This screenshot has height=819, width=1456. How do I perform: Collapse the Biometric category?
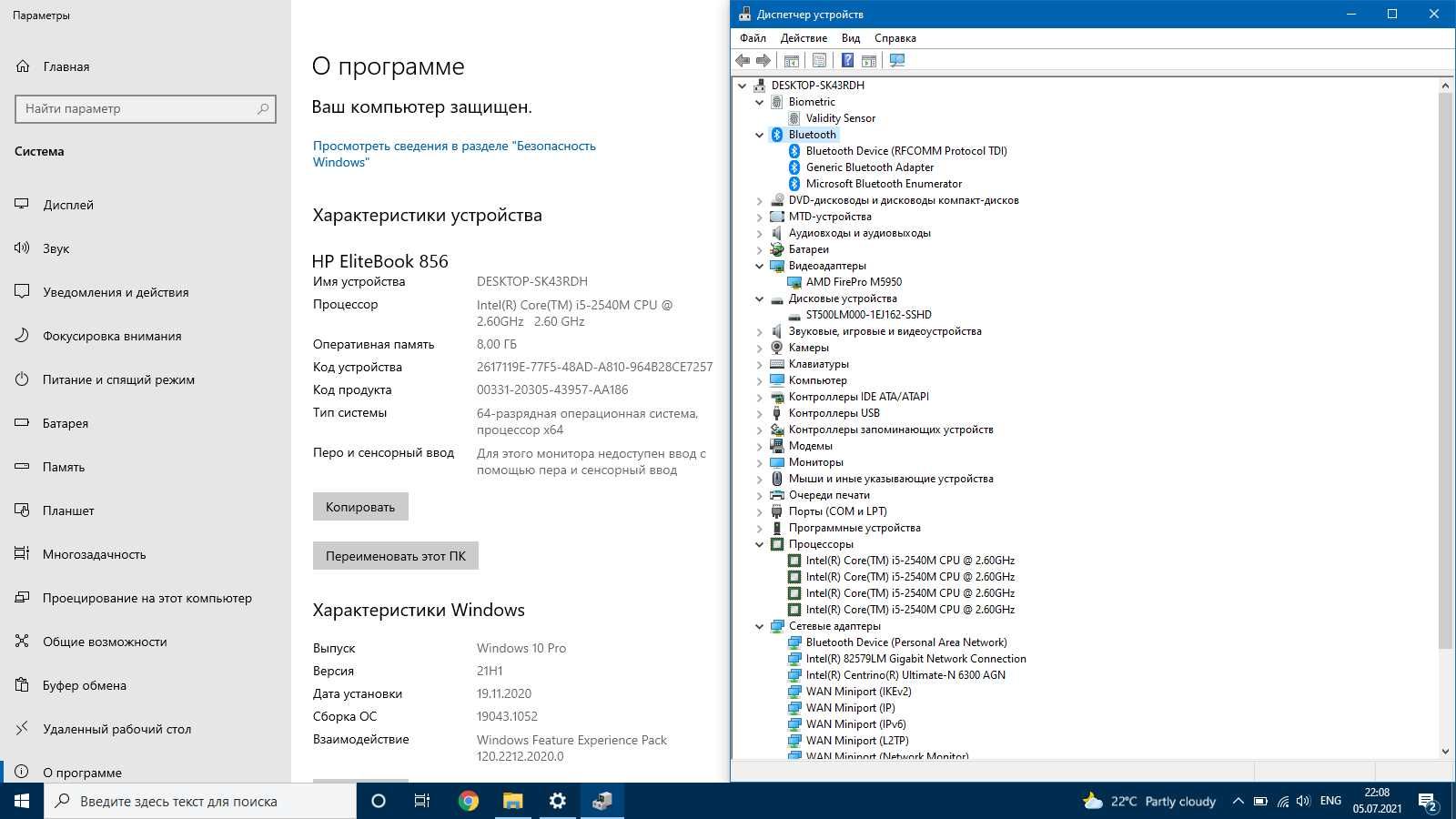coord(760,102)
